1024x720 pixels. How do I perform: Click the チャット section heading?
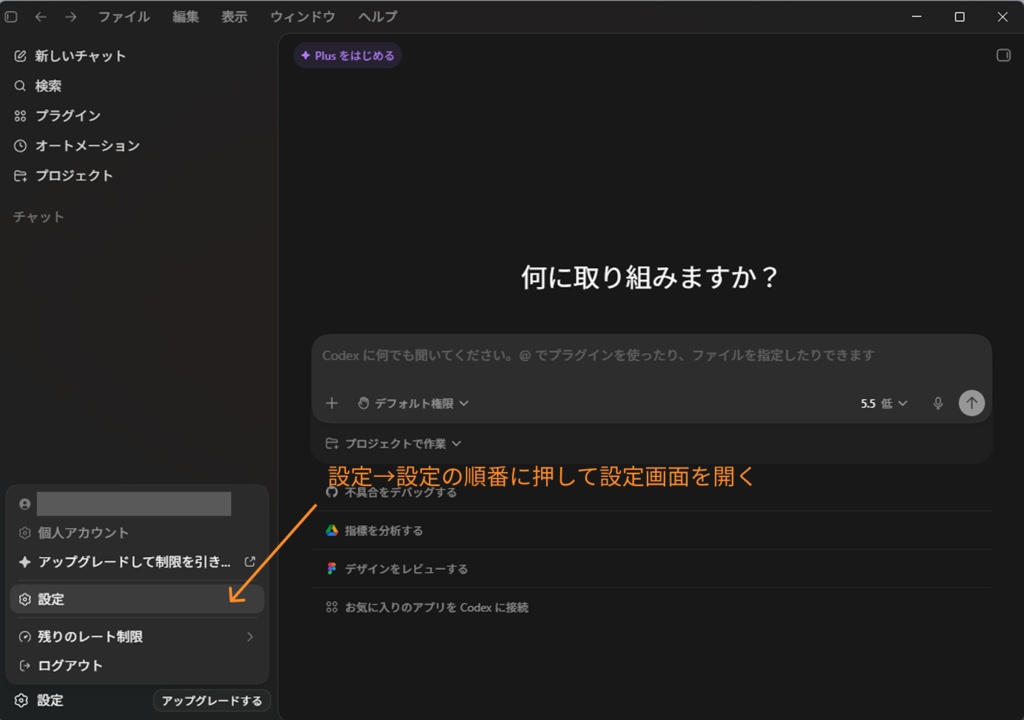39,217
